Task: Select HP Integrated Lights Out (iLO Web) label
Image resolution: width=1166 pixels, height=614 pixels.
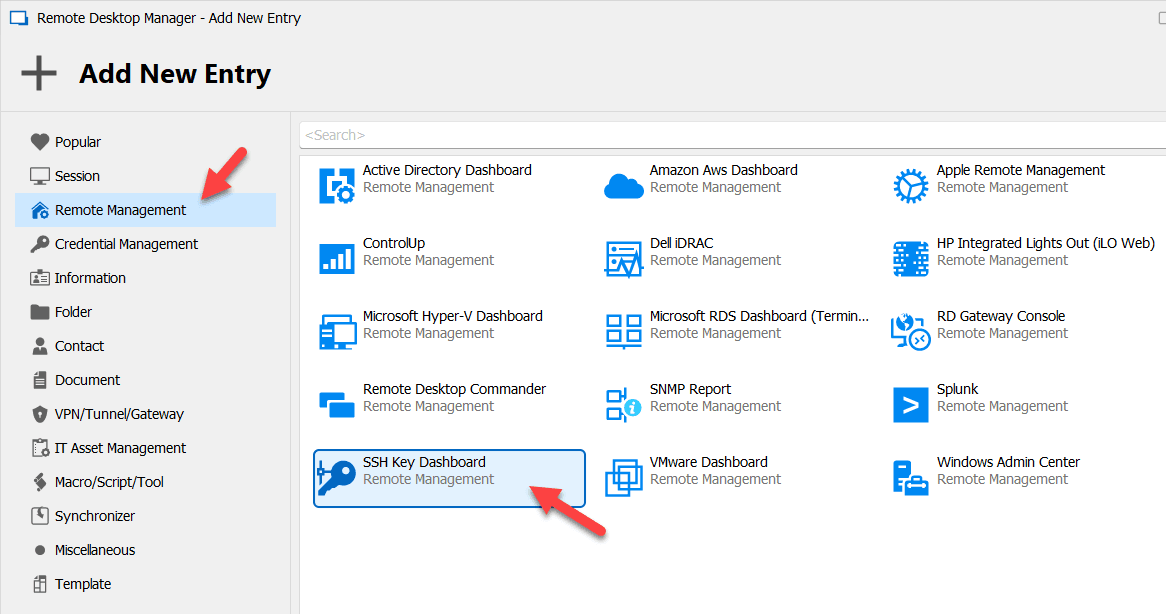Action: [x=1046, y=243]
